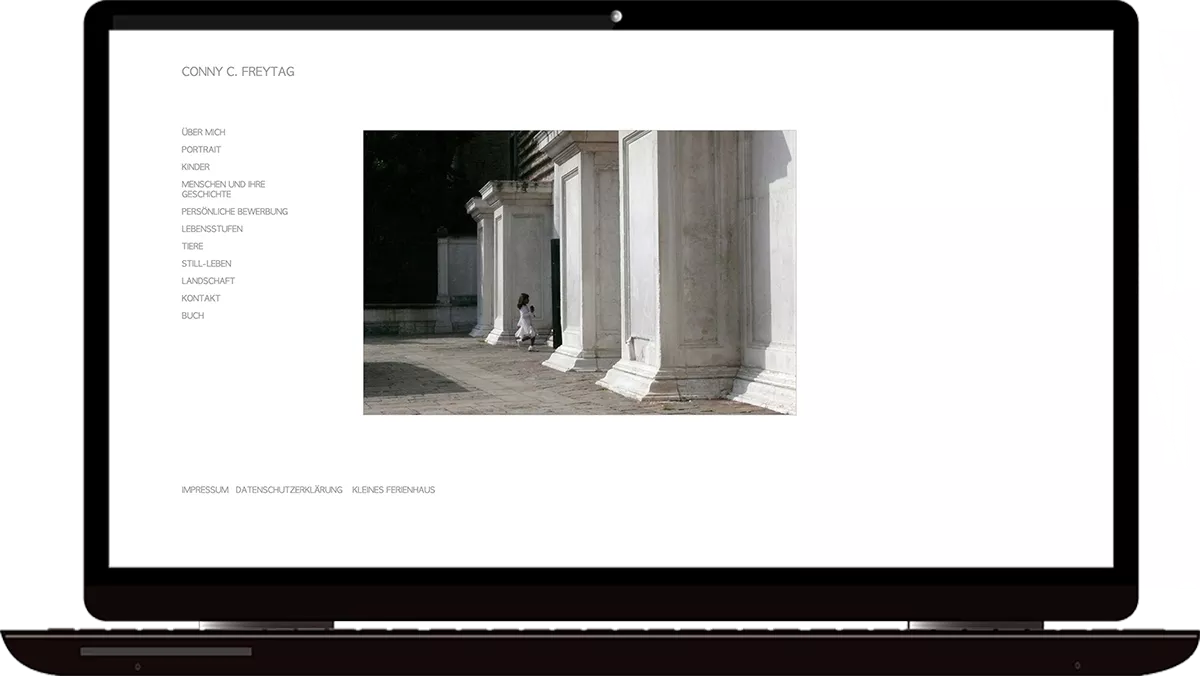Click the Conny C. Freytag site title
Image resolution: width=1200 pixels, height=676 pixels.
tap(238, 72)
